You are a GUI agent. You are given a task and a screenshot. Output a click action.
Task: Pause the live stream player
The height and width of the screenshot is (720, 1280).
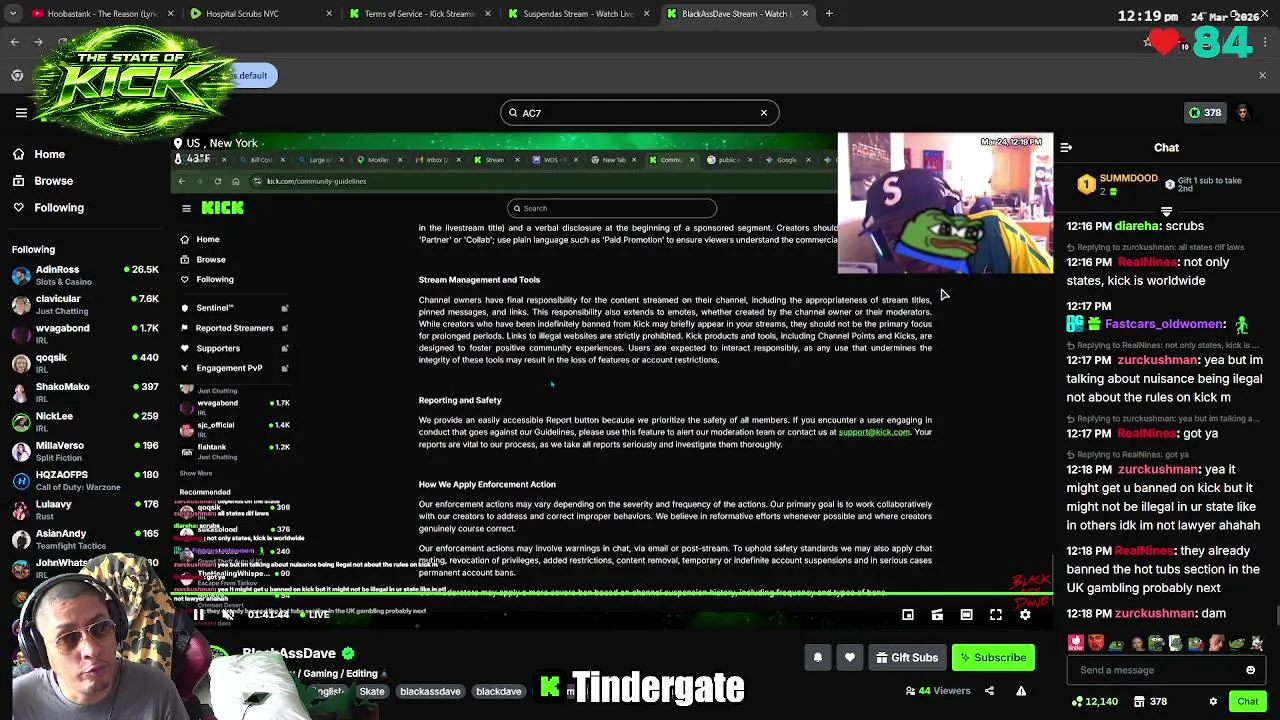[198, 614]
